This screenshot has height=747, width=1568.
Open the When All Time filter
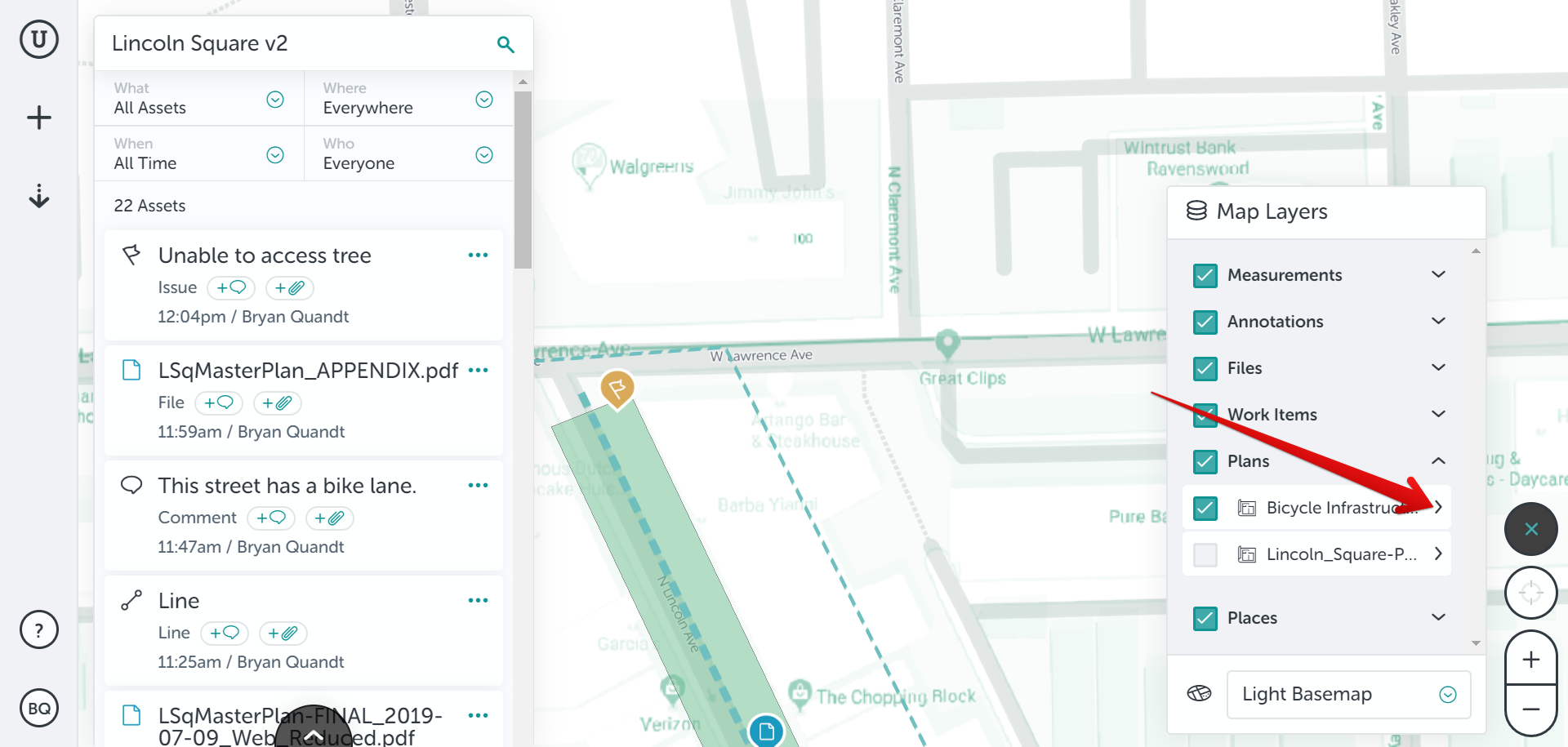(x=199, y=154)
